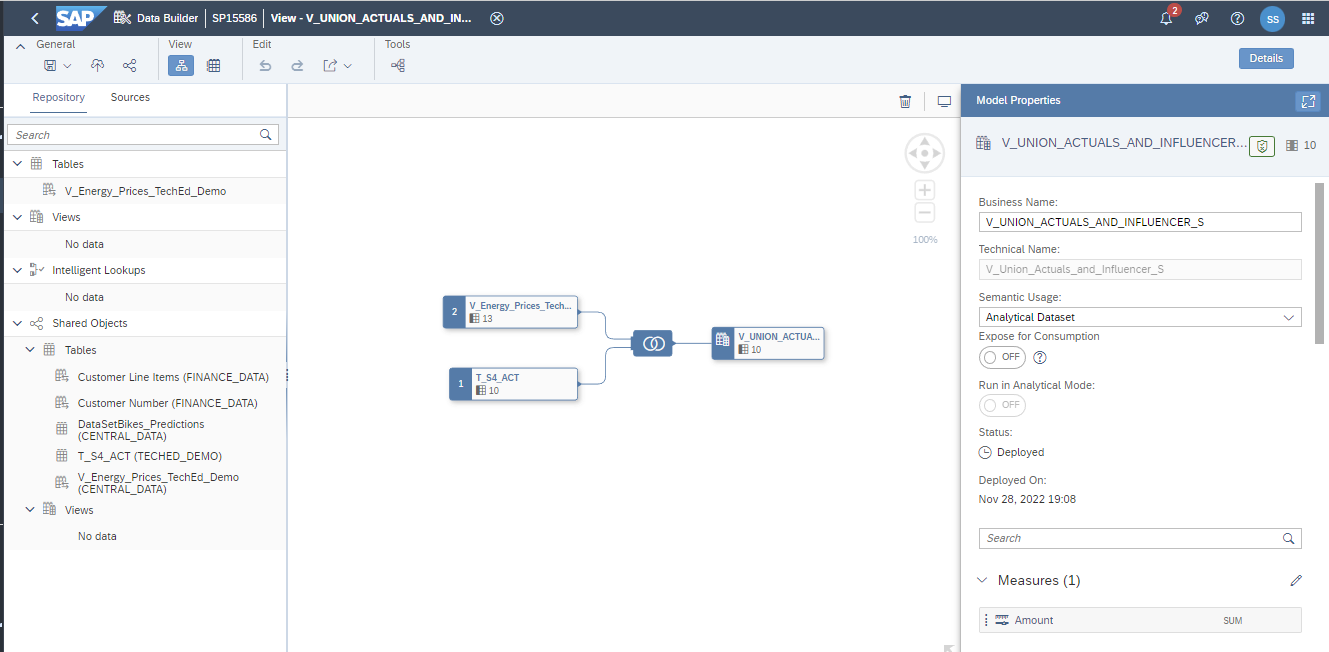Select the Union node in the diagram
1329x652 pixels.
pyautogui.click(x=653, y=342)
